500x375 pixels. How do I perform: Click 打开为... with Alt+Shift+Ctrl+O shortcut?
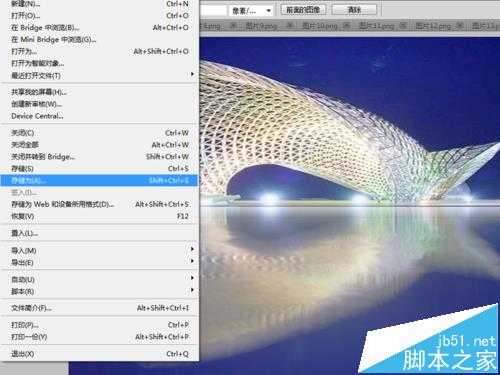99,52
